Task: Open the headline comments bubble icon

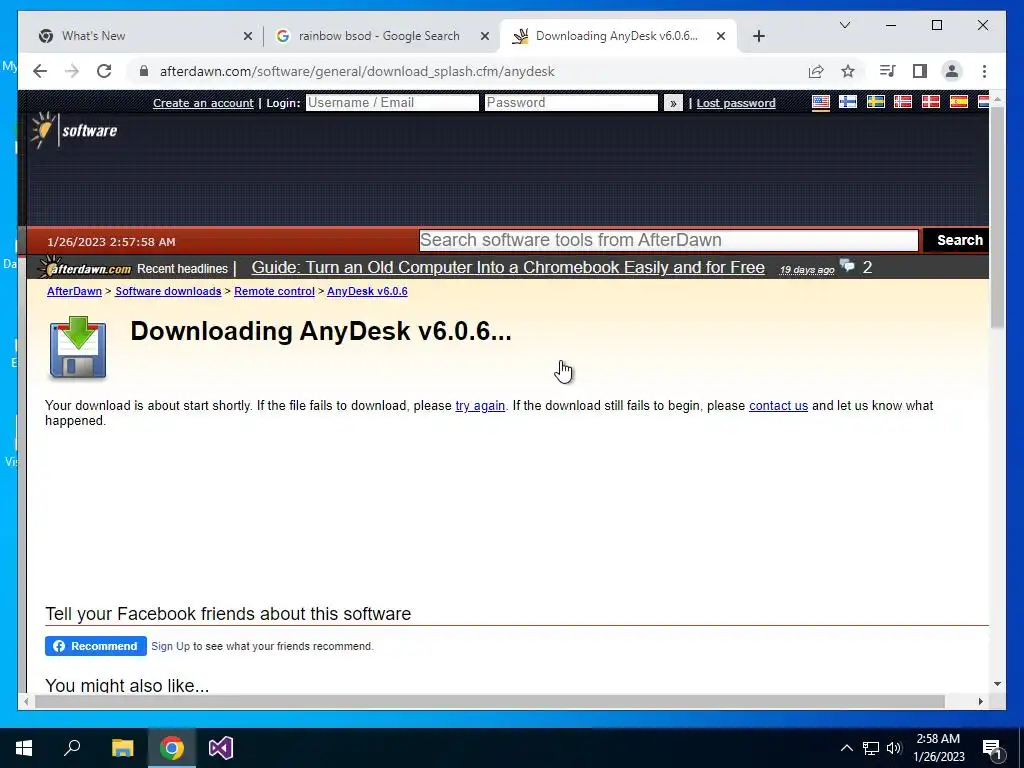Action: click(847, 266)
